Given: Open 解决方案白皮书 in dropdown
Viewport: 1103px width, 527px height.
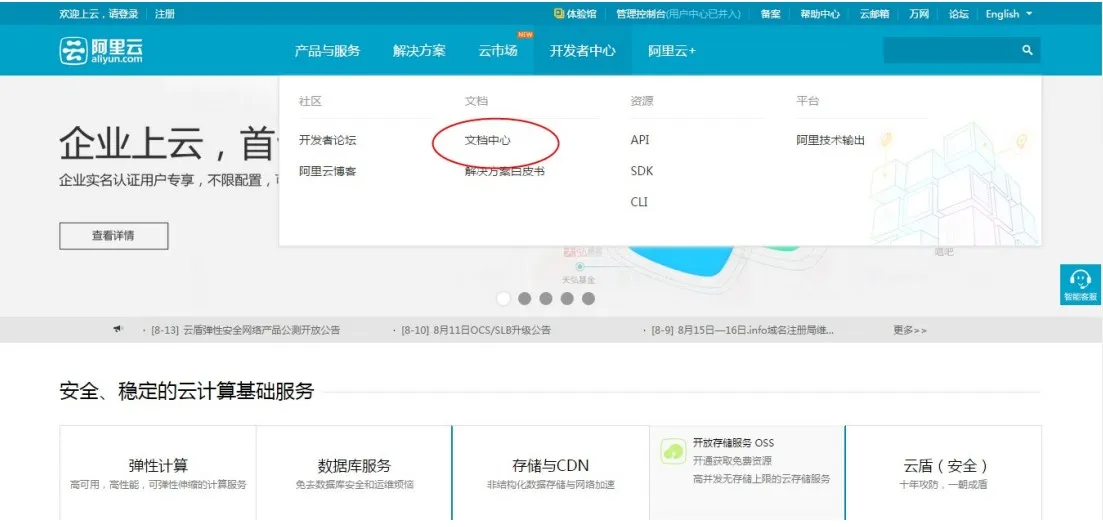Looking at the screenshot, I should click(x=505, y=171).
